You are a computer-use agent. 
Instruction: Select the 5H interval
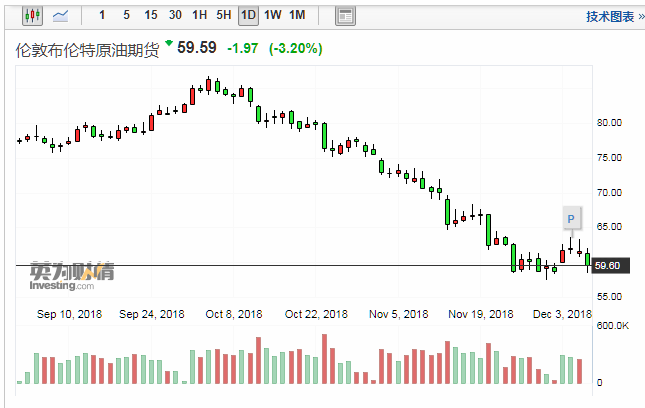point(224,15)
